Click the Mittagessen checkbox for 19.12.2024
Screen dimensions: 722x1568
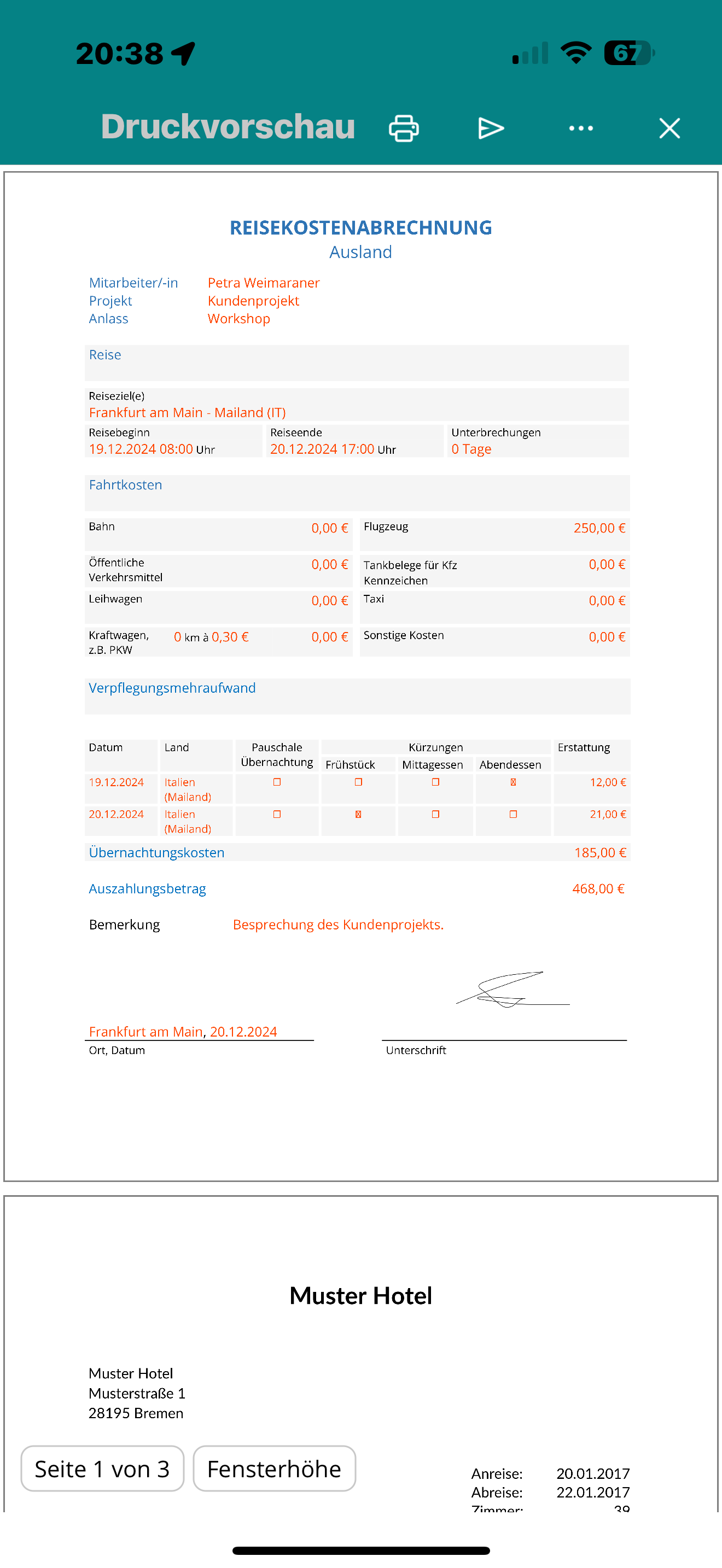pos(436,782)
